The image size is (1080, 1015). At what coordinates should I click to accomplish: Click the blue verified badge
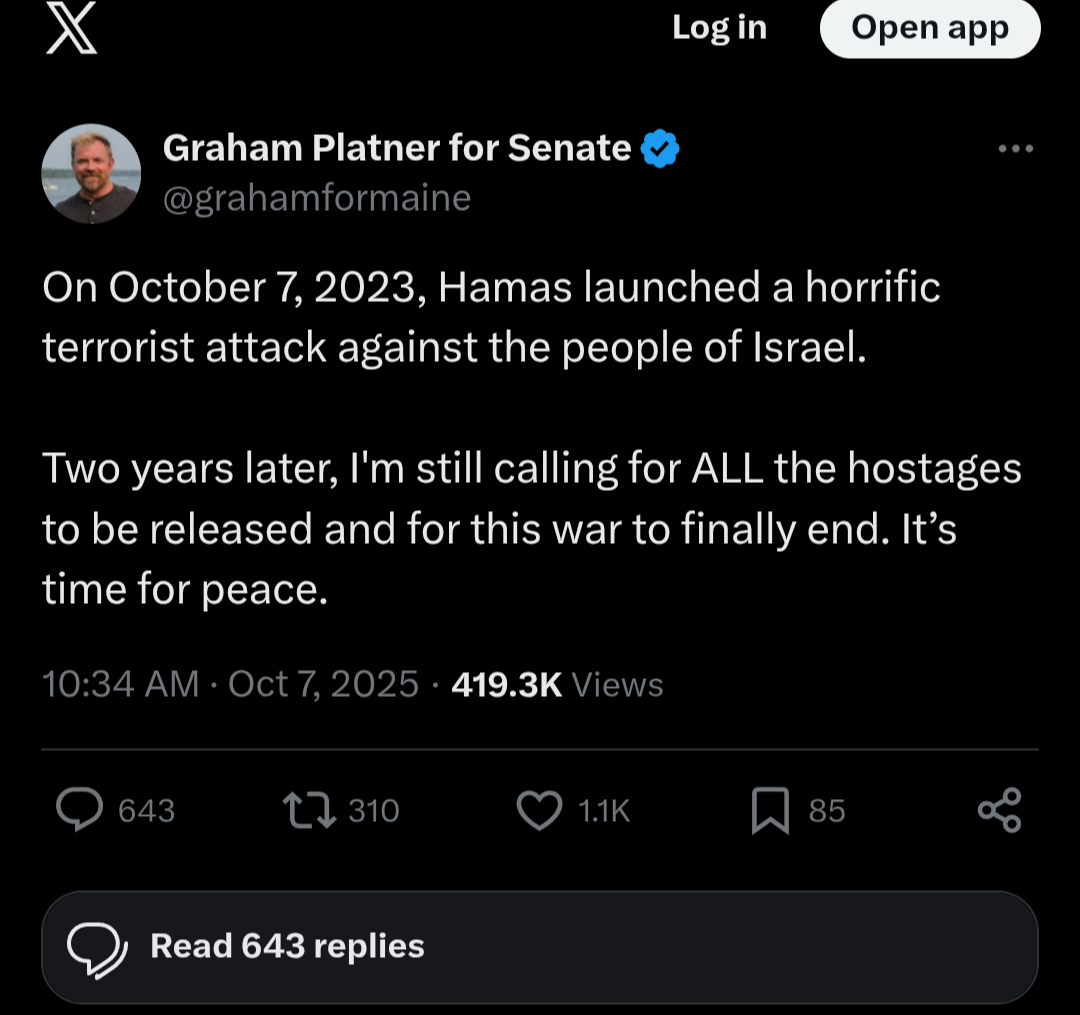pyautogui.click(x=660, y=149)
